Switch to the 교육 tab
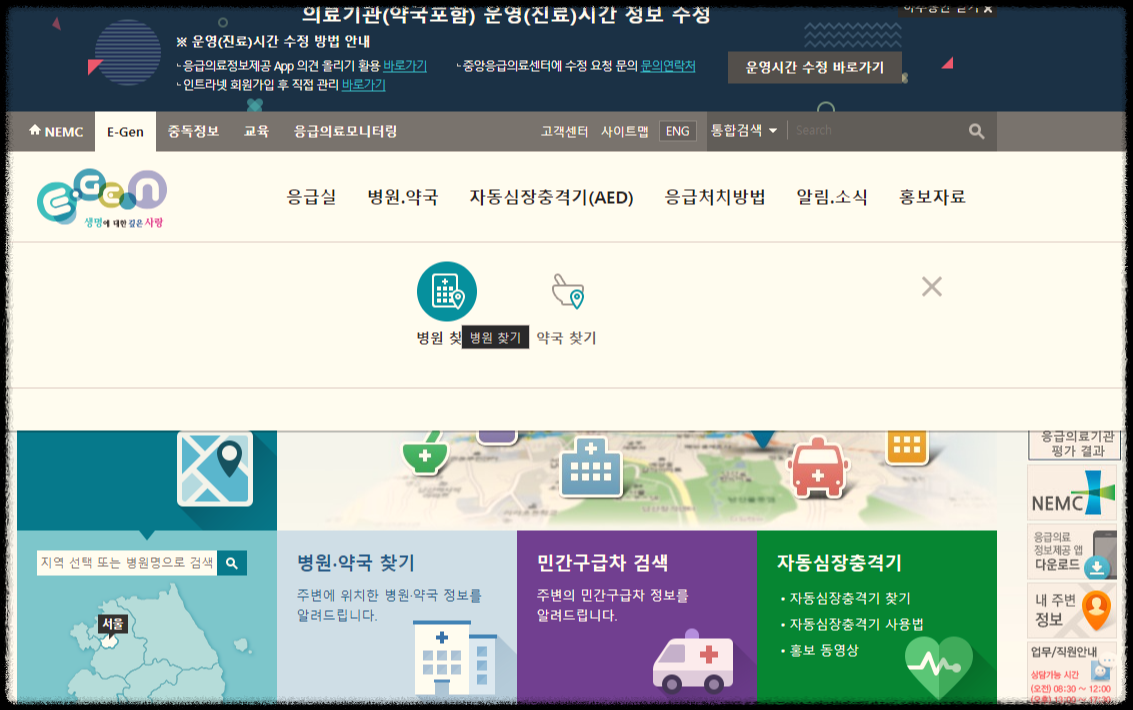 click(256, 131)
